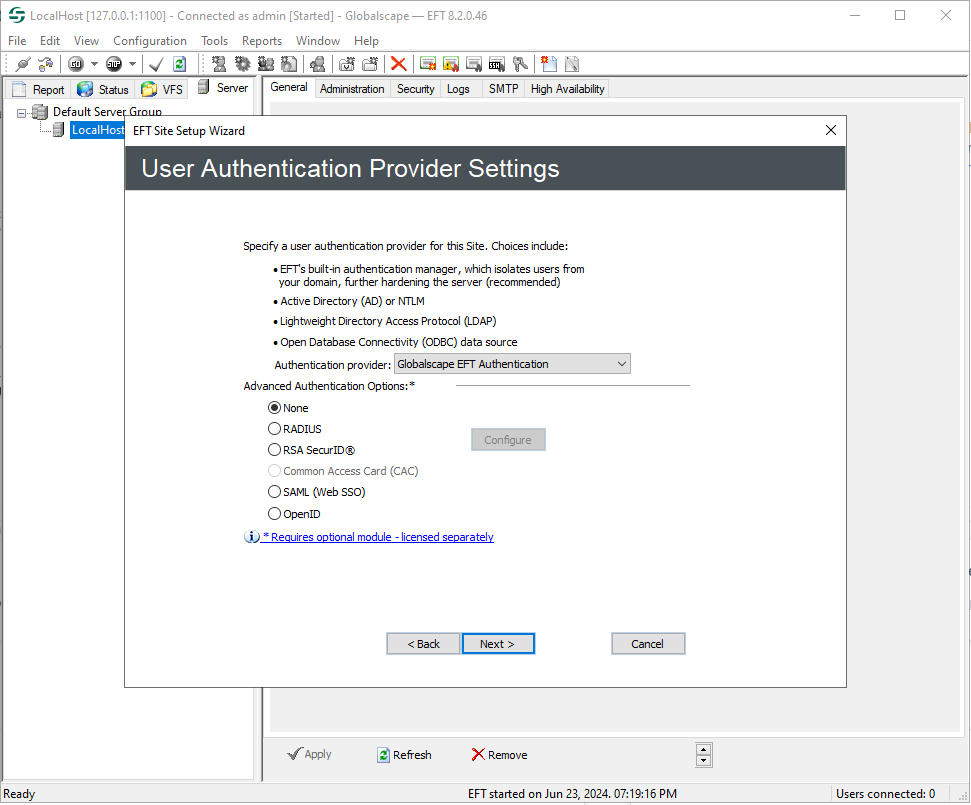Click the up arrow of bottom stepper
The image size is (971, 805).
[x=703, y=749]
